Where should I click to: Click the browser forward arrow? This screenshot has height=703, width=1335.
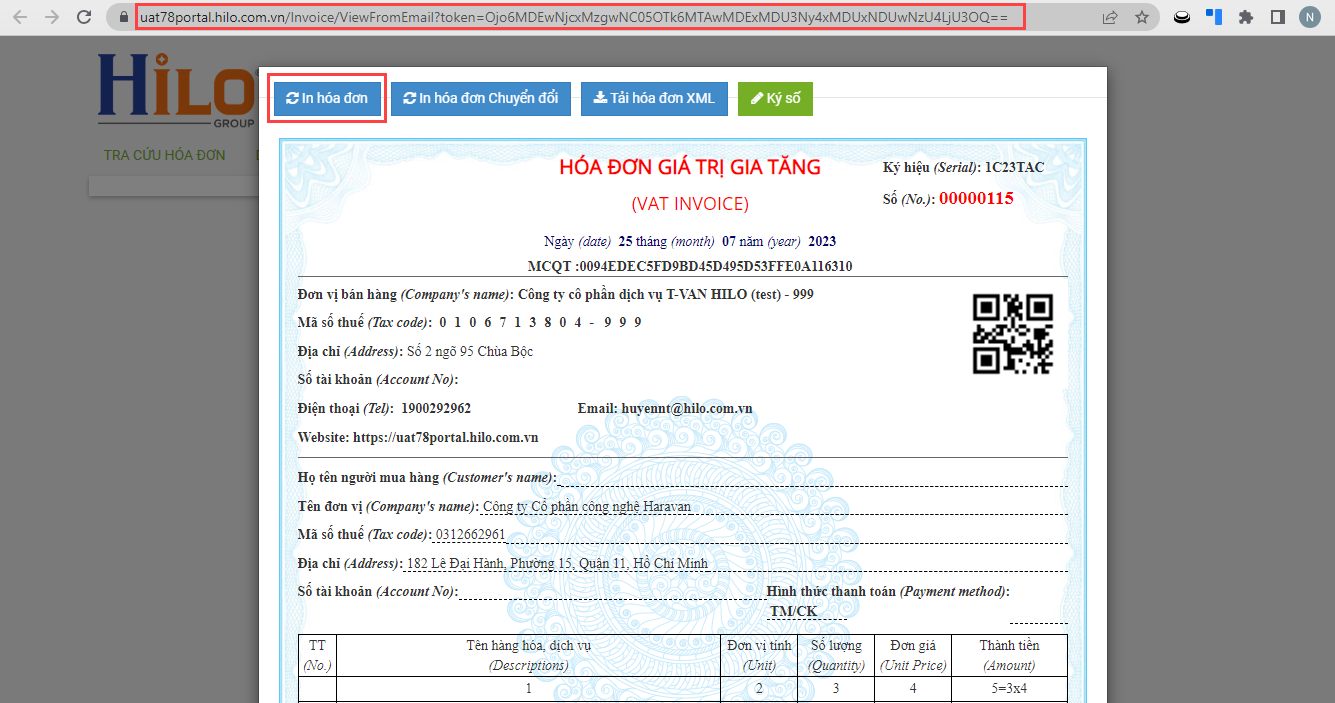(x=52, y=17)
